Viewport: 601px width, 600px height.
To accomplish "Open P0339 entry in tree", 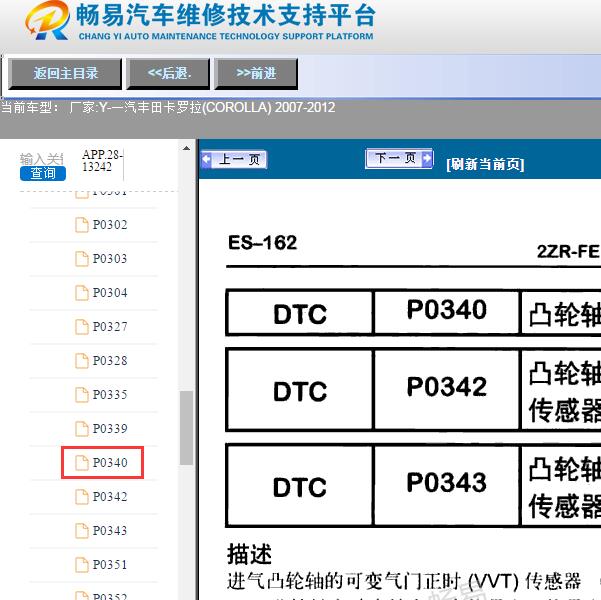I will tap(110, 429).
